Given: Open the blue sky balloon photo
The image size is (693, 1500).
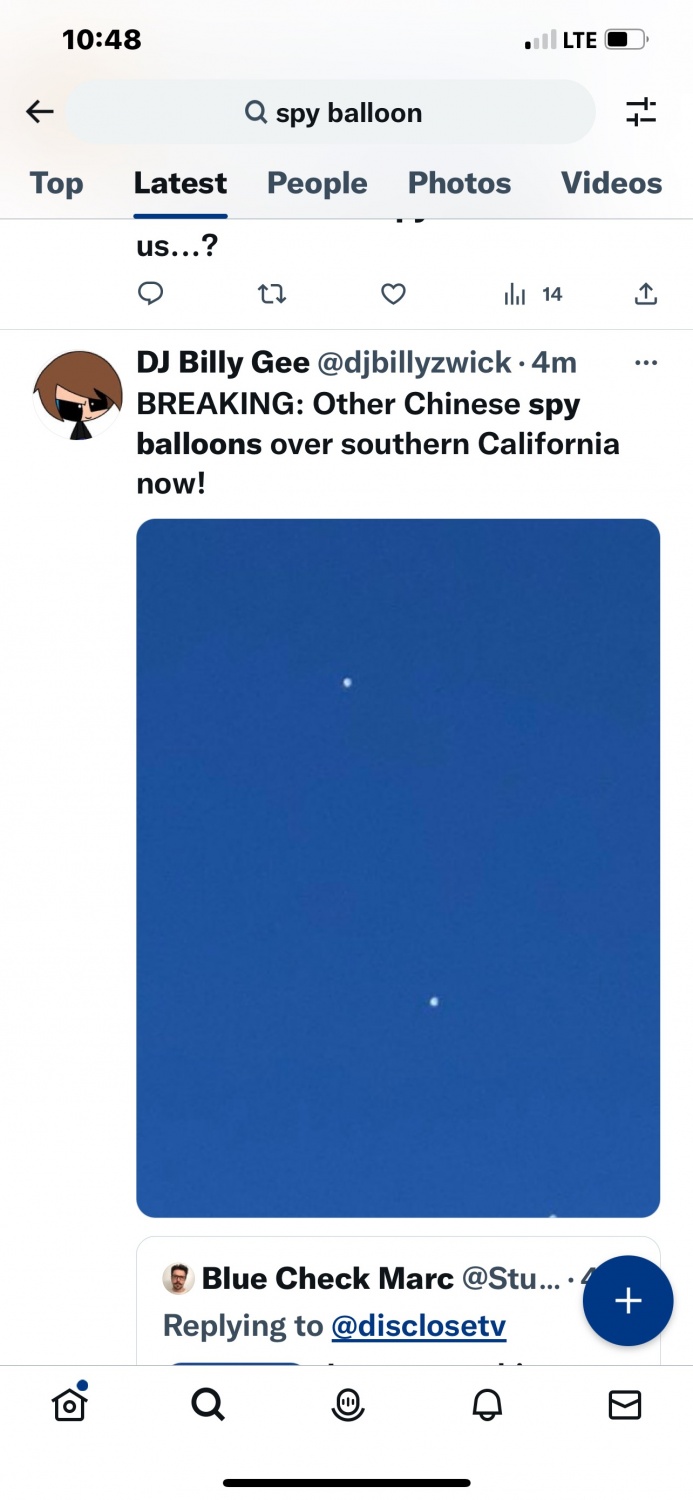Looking at the screenshot, I should tap(398, 868).
